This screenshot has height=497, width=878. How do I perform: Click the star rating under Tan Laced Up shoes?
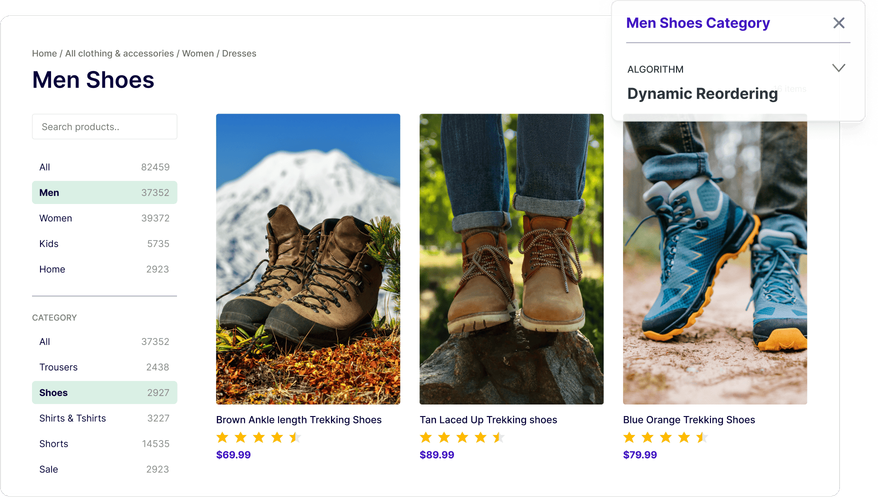463,438
